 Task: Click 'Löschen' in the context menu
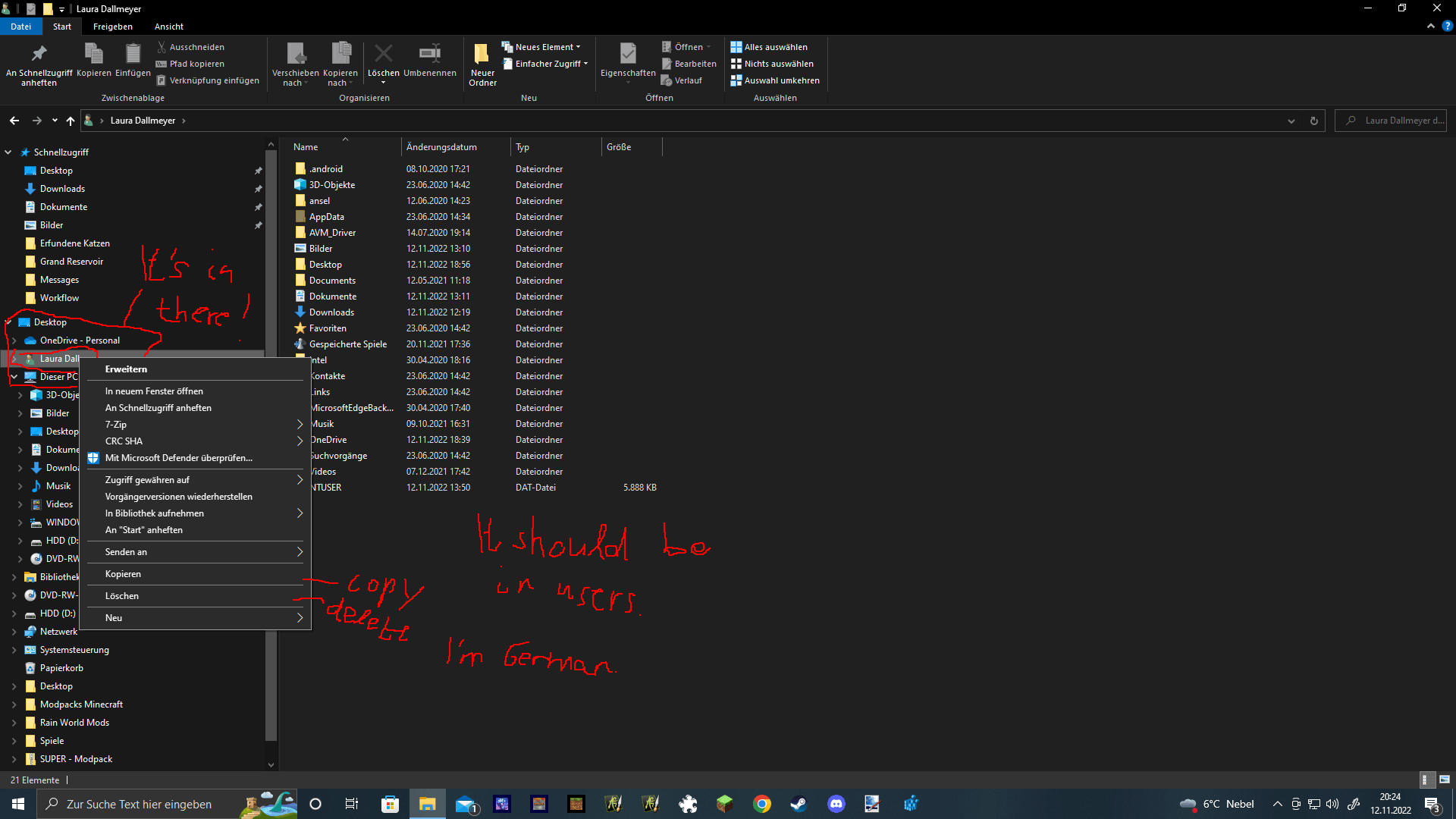(122, 596)
